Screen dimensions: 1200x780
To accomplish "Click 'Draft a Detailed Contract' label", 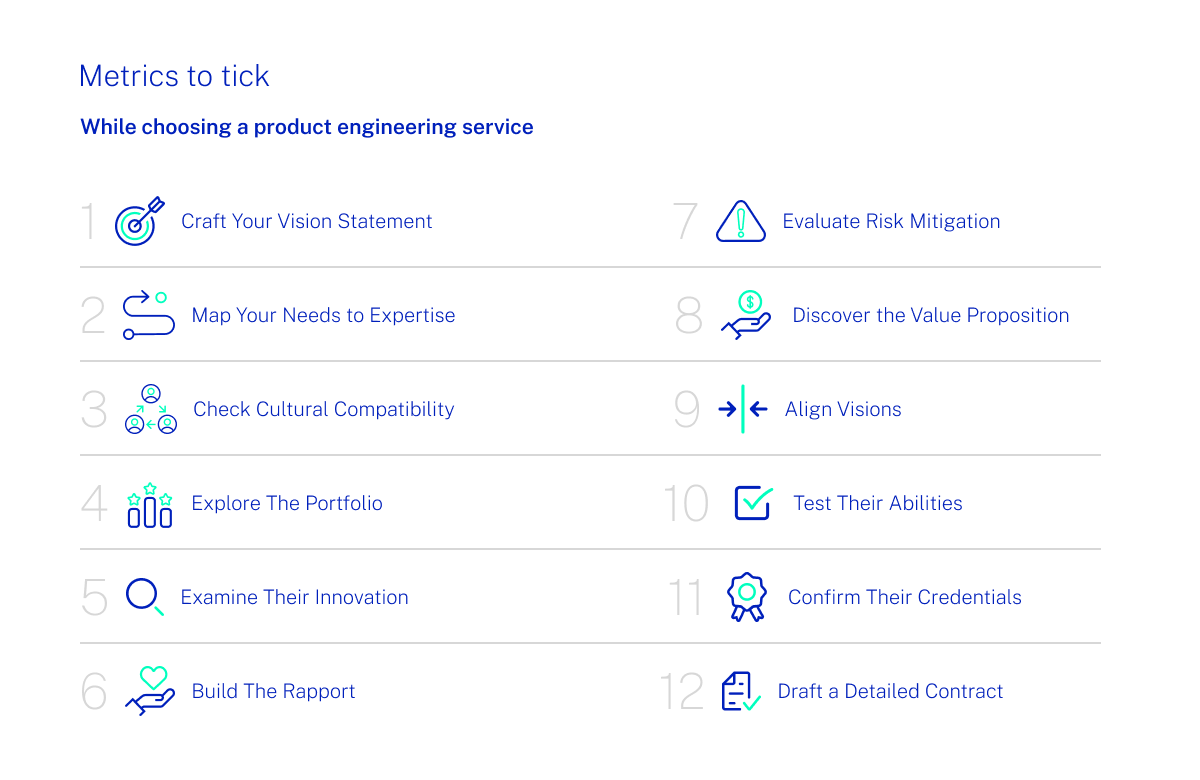I will (x=890, y=691).
